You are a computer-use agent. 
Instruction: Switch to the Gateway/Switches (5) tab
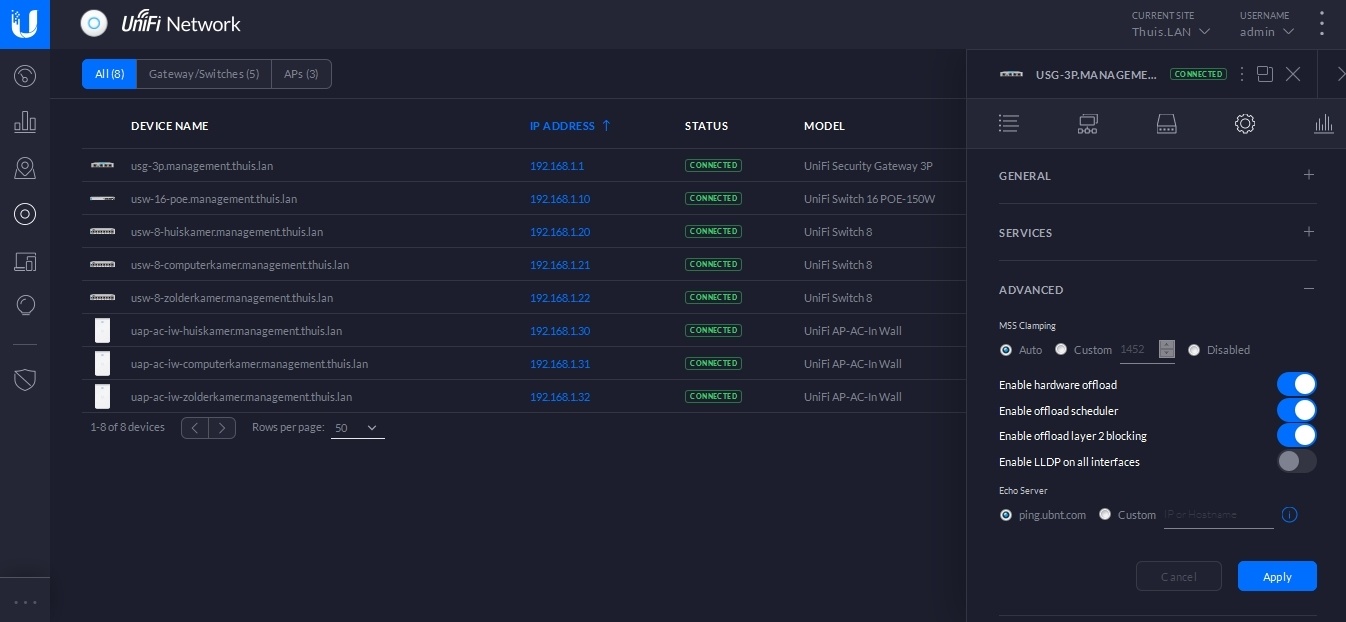click(x=204, y=74)
